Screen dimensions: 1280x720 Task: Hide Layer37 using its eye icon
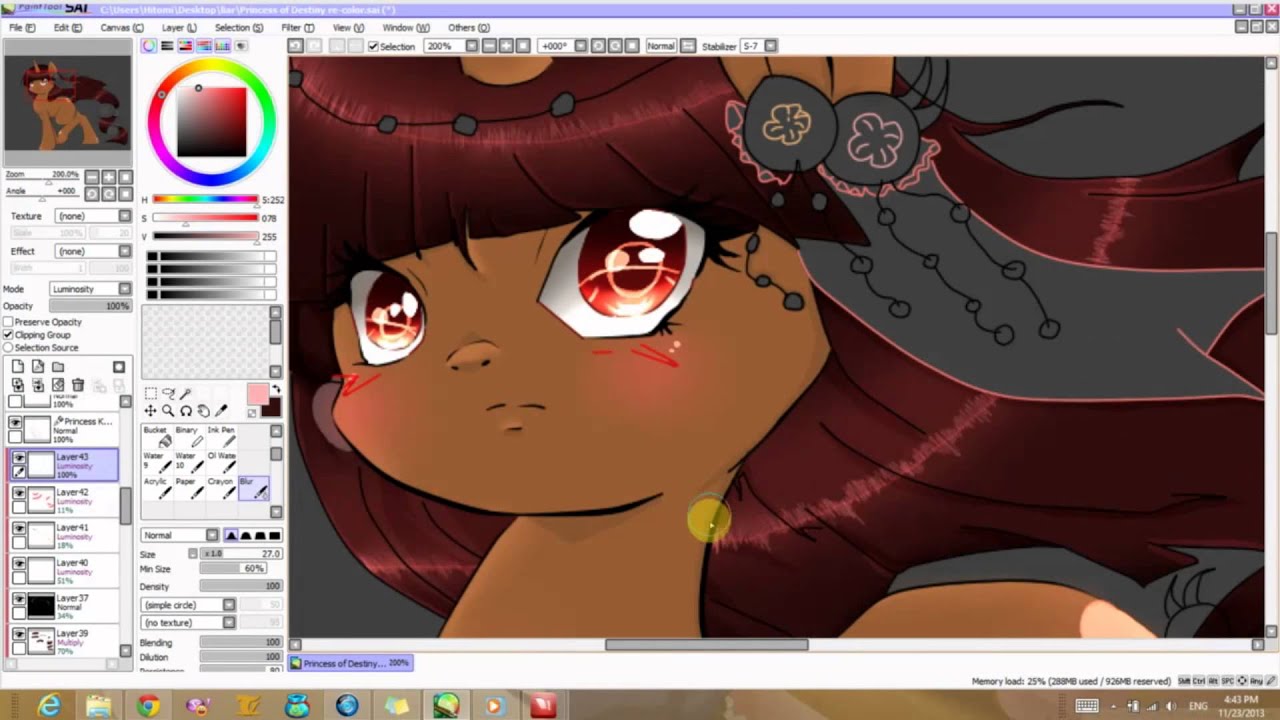[x=18, y=598]
